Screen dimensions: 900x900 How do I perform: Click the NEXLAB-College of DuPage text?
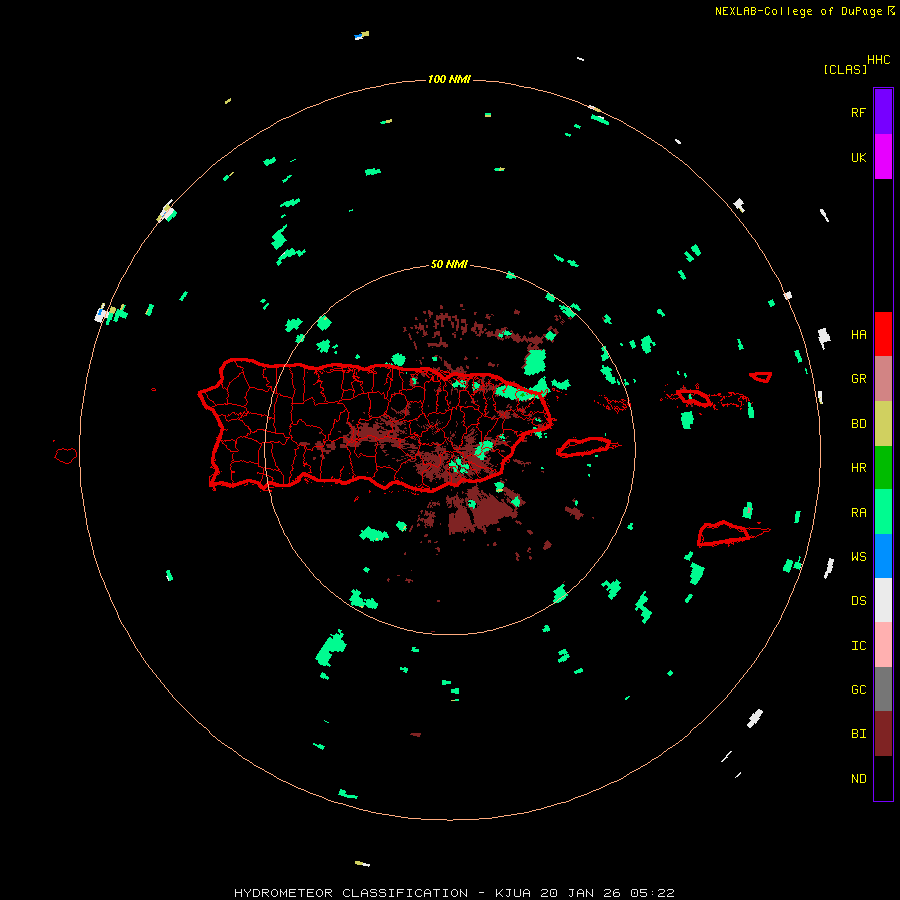(x=800, y=11)
